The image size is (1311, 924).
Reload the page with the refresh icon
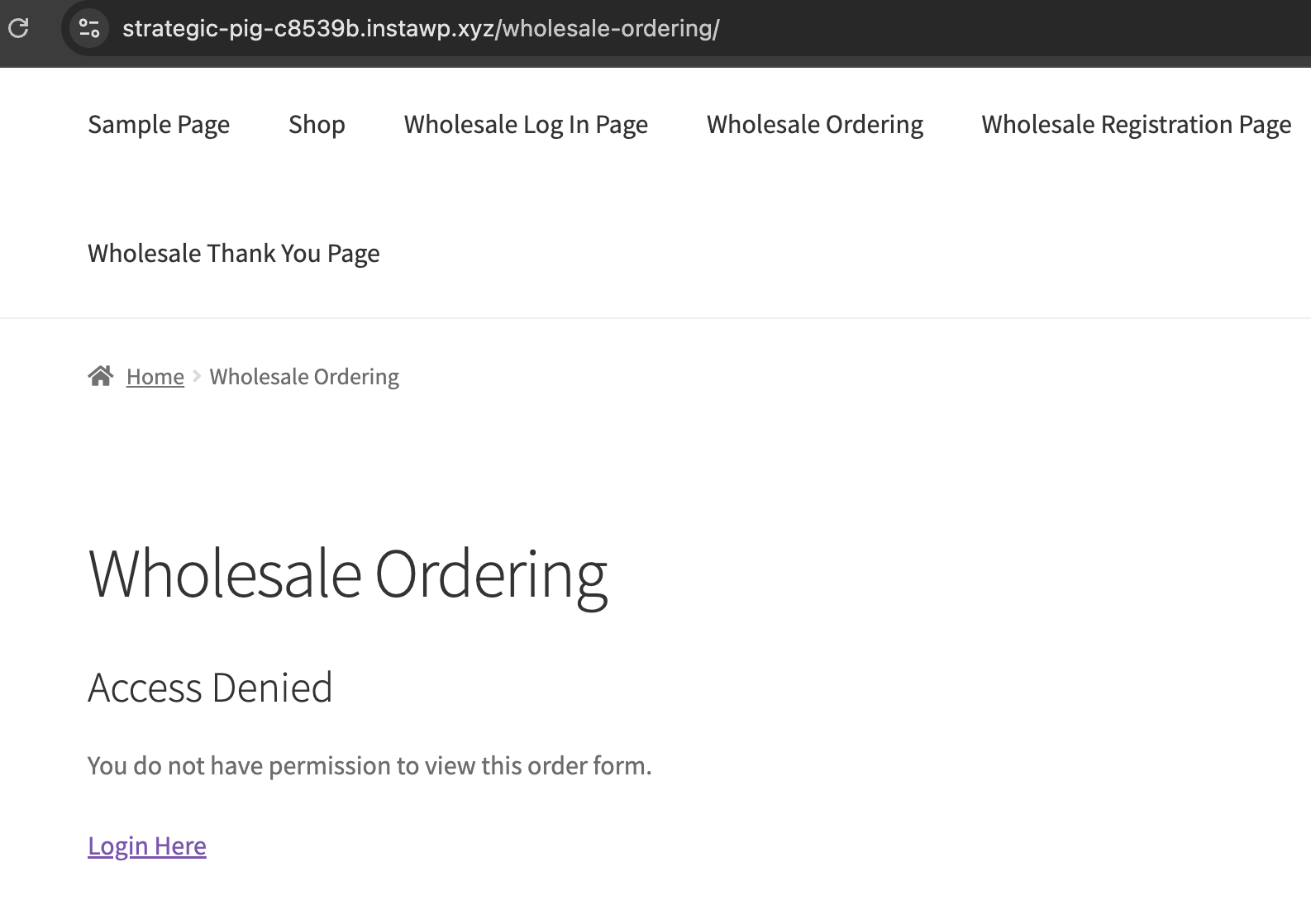[x=18, y=28]
